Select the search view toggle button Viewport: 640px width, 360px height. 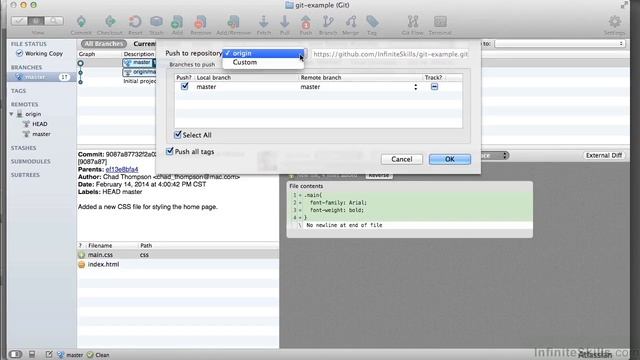point(54,21)
